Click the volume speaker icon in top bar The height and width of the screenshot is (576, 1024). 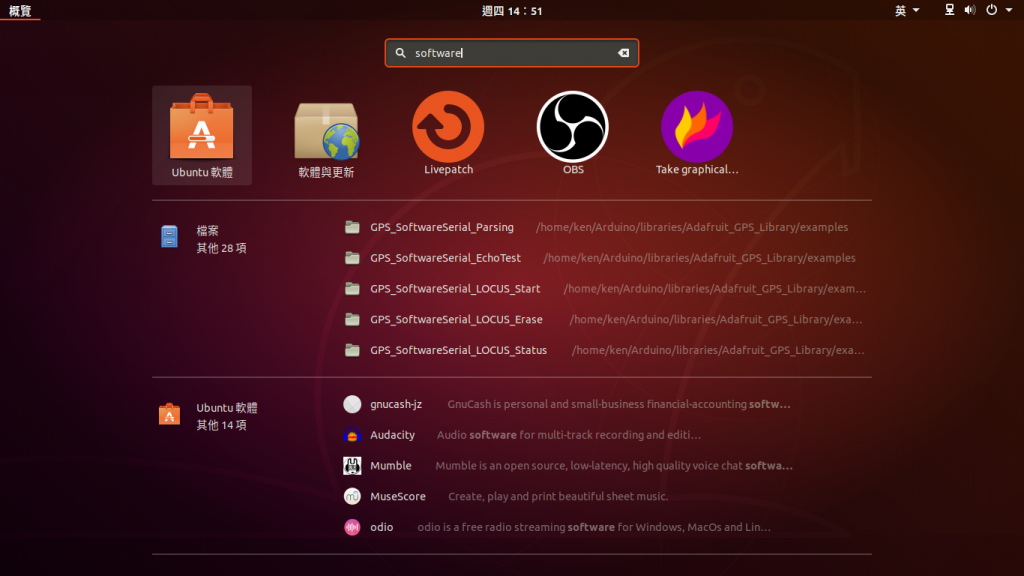click(x=970, y=10)
